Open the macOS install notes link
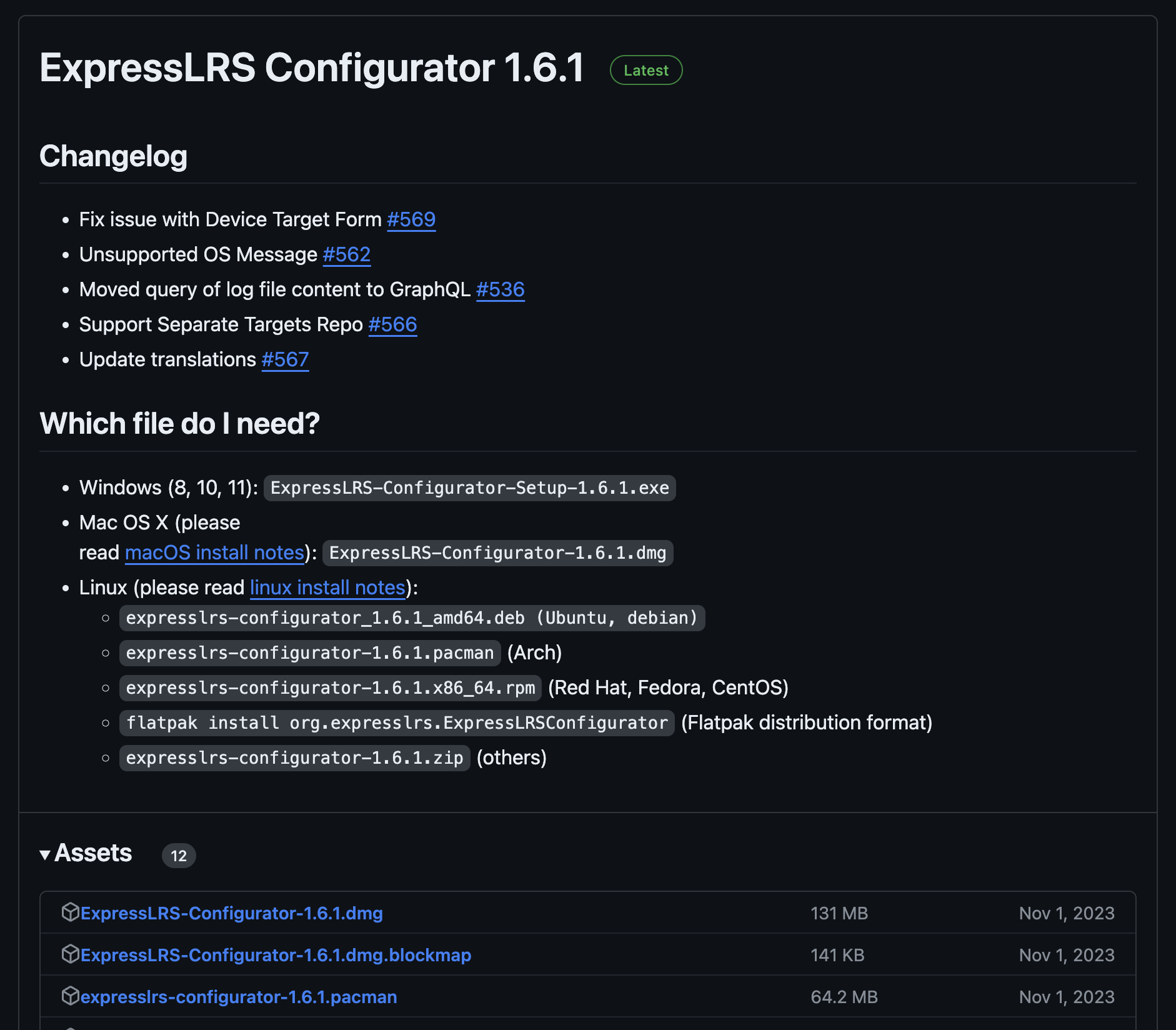The width and height of the screenshot is (1176, 1030). [214, 552]
